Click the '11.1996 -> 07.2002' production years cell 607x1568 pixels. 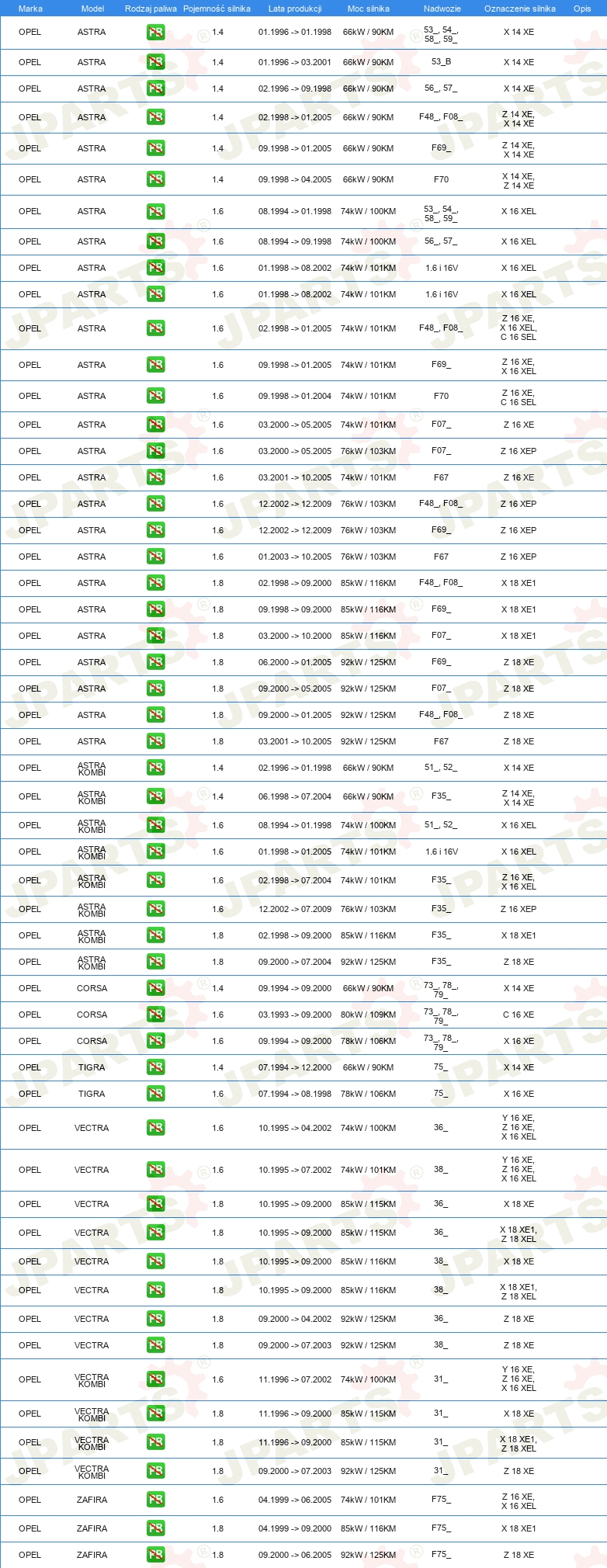tap(295, 1379)
